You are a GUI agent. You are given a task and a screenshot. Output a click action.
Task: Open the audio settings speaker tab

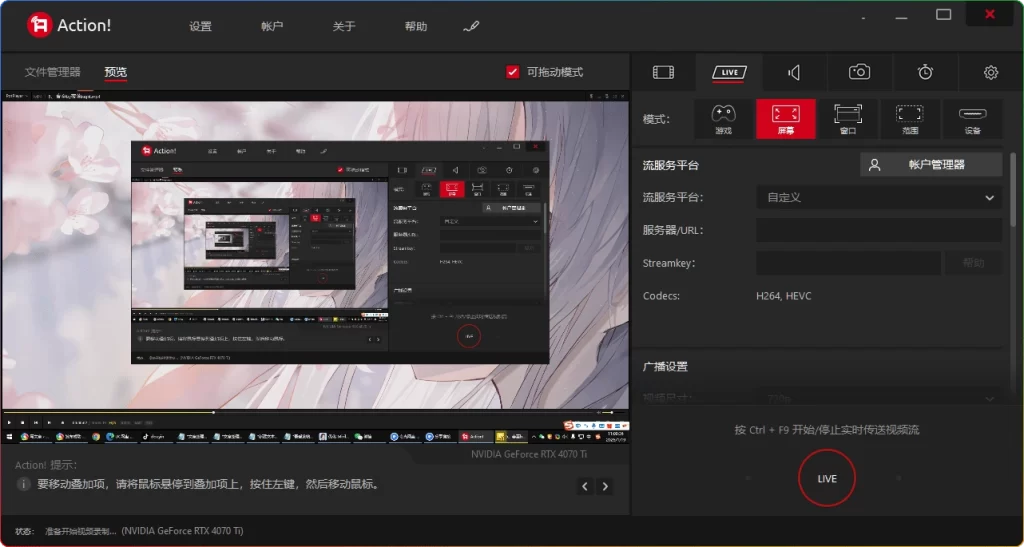click(x=794, y=72)
